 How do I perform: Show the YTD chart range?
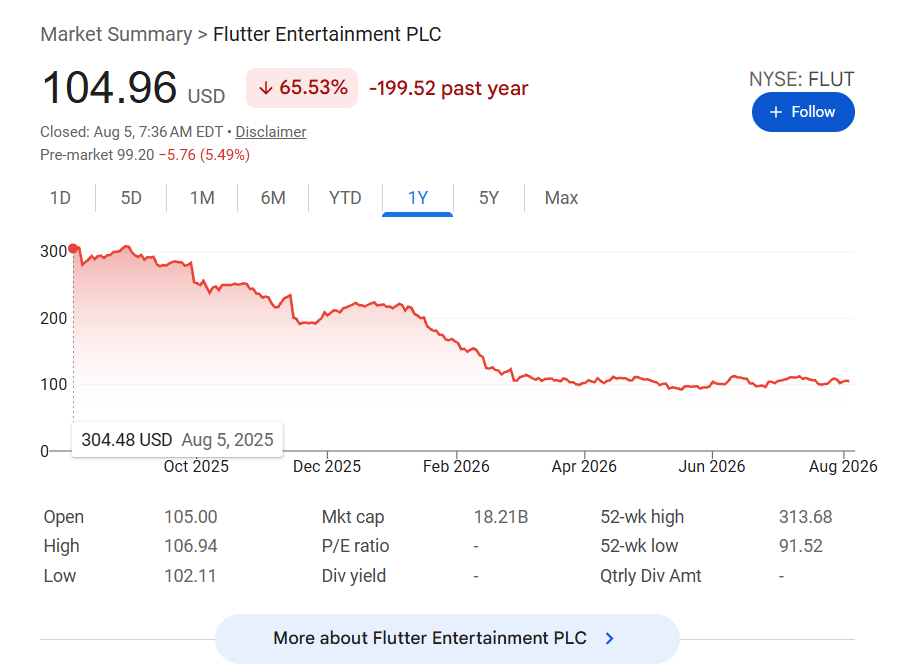point(345,198)
